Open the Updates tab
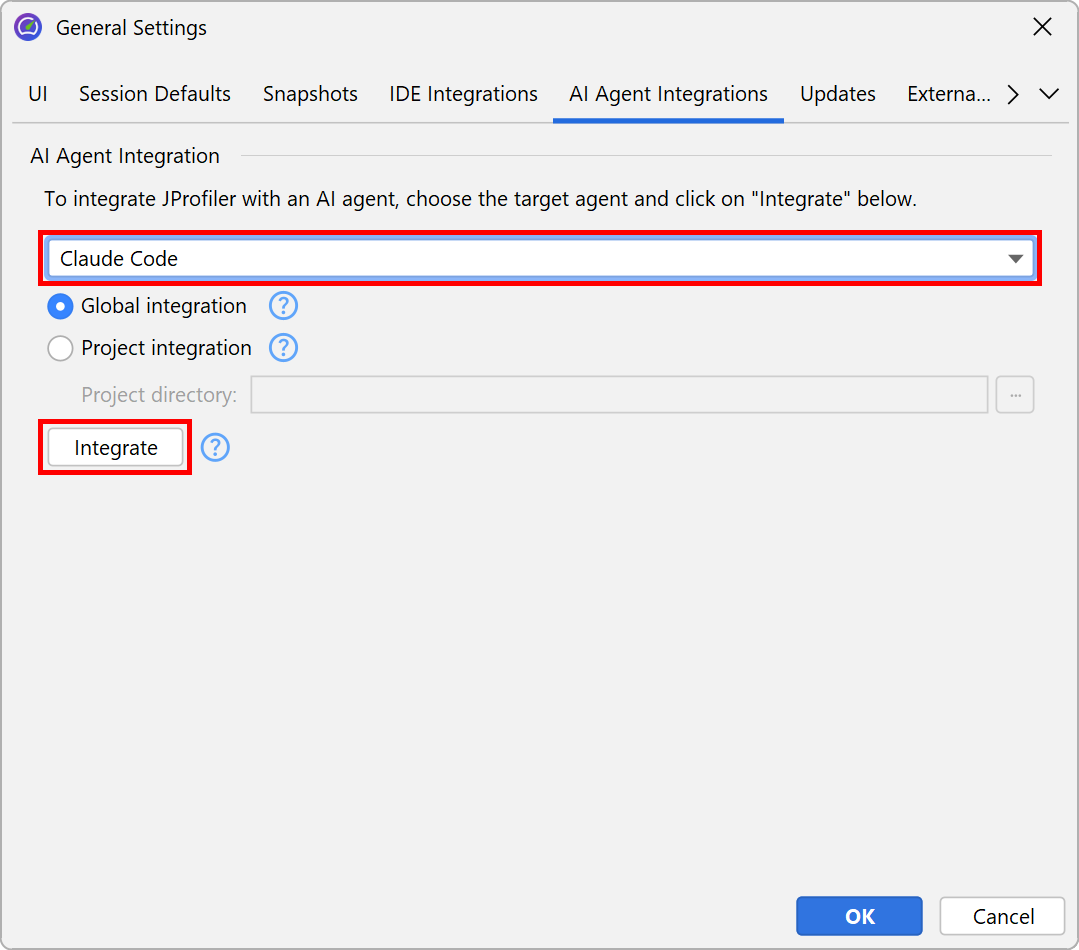 click(x=837, y=94)
